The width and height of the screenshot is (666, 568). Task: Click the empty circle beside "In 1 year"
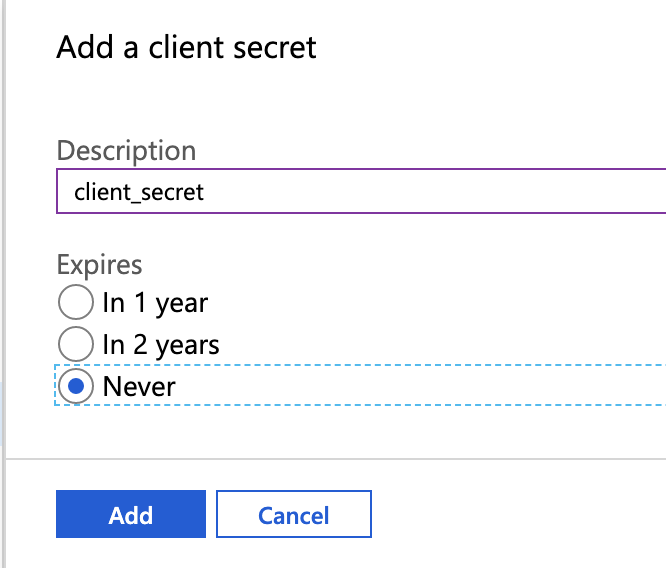(x=76, y=302)
